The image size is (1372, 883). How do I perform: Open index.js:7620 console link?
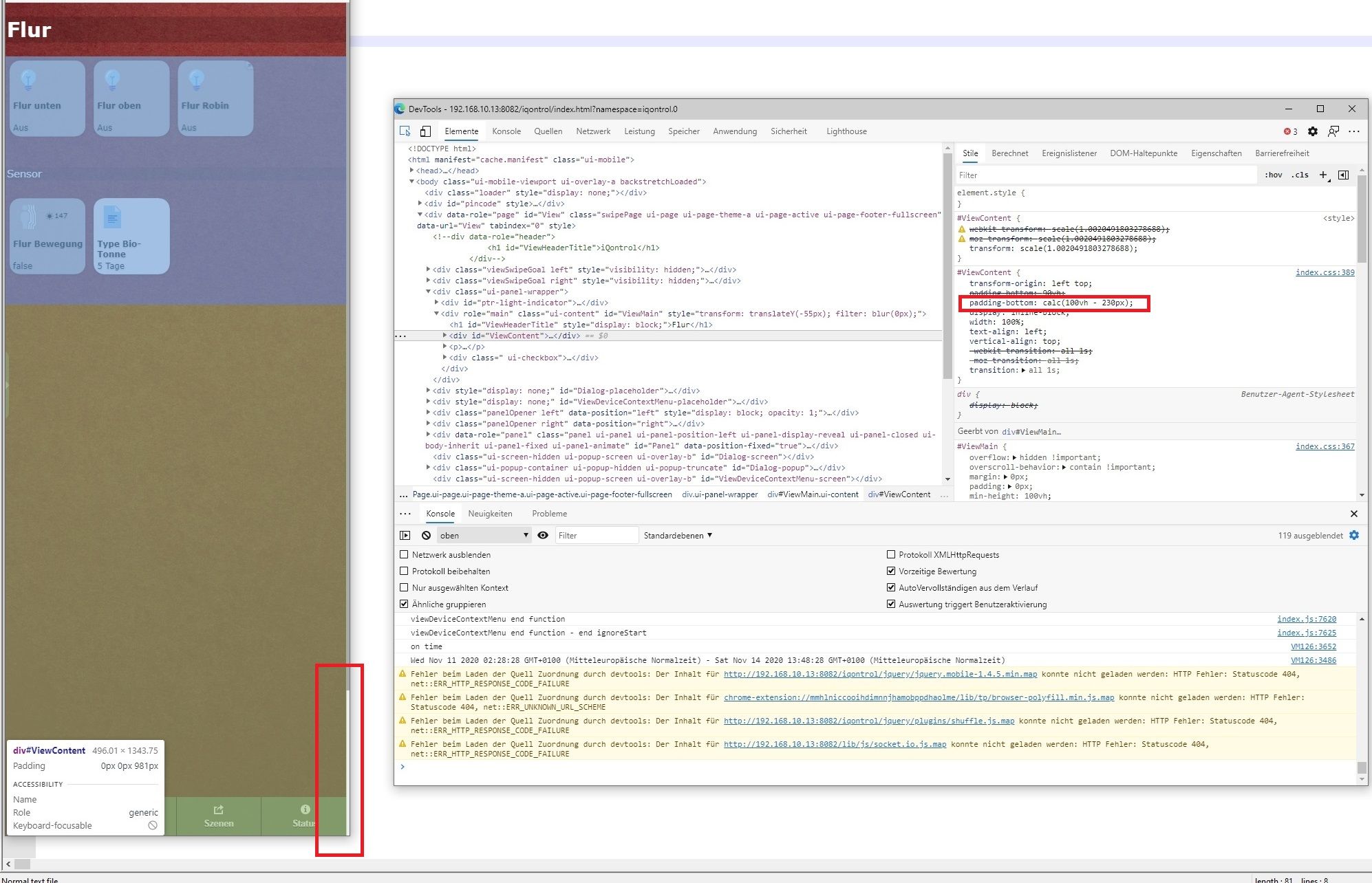click(x=1307, y=619)
